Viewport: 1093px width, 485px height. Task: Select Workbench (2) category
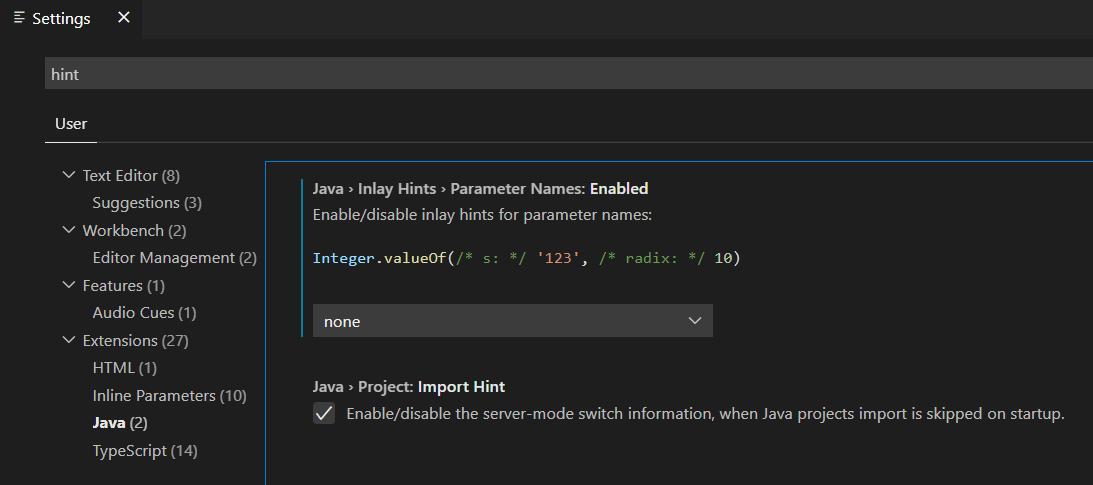135,231
